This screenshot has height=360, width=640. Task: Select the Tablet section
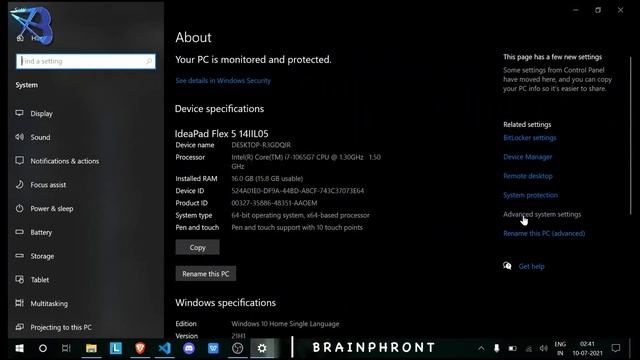pyautogui.click(x=40, y=280)
